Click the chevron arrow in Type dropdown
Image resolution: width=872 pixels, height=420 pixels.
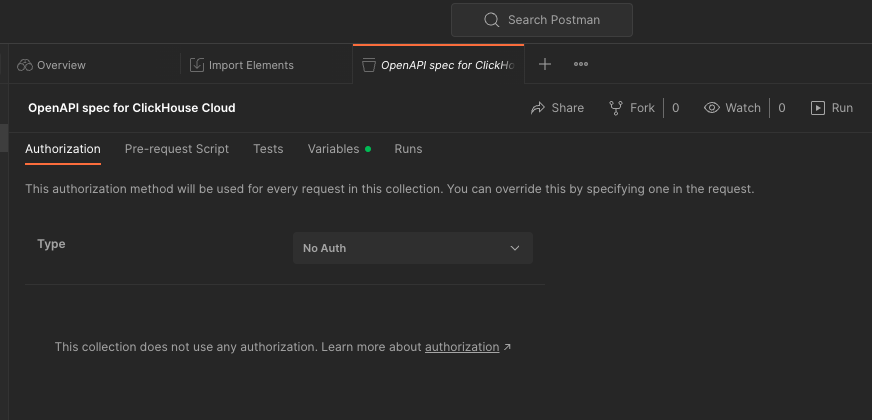515,248
